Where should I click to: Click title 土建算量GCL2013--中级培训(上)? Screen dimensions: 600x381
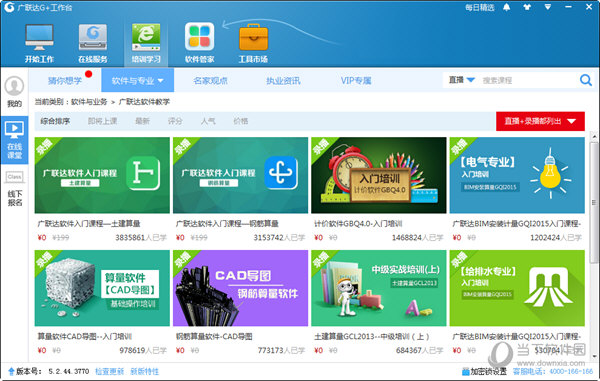pyautogui.click(x=372, y=336)
